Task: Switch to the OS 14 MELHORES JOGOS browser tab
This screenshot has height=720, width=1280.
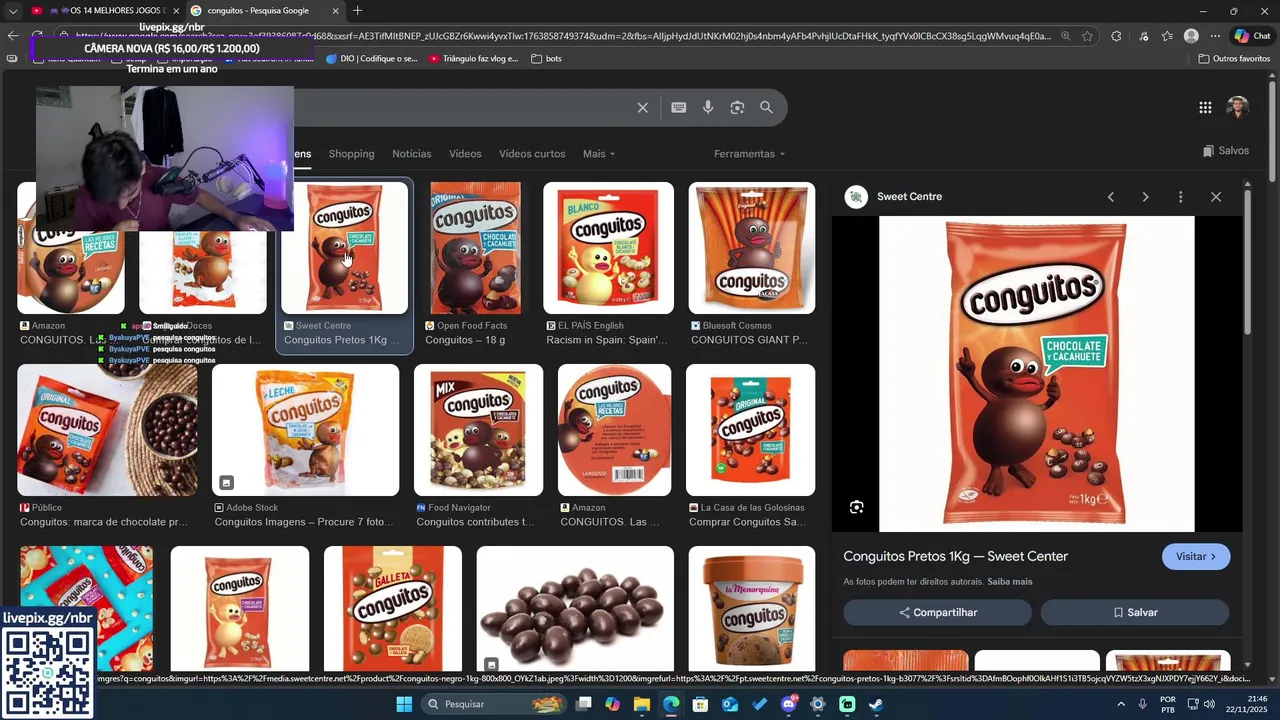Action: [x=107, y=11]
